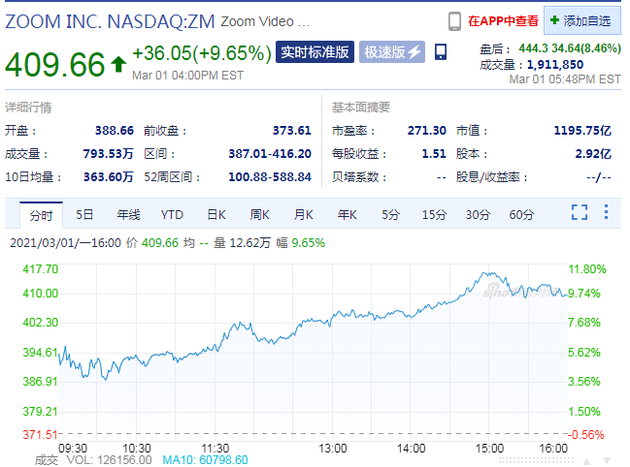Click the timestamp Mar 01 04:00PM EST
Screen dimensions: 630x467
click(188, 76)
